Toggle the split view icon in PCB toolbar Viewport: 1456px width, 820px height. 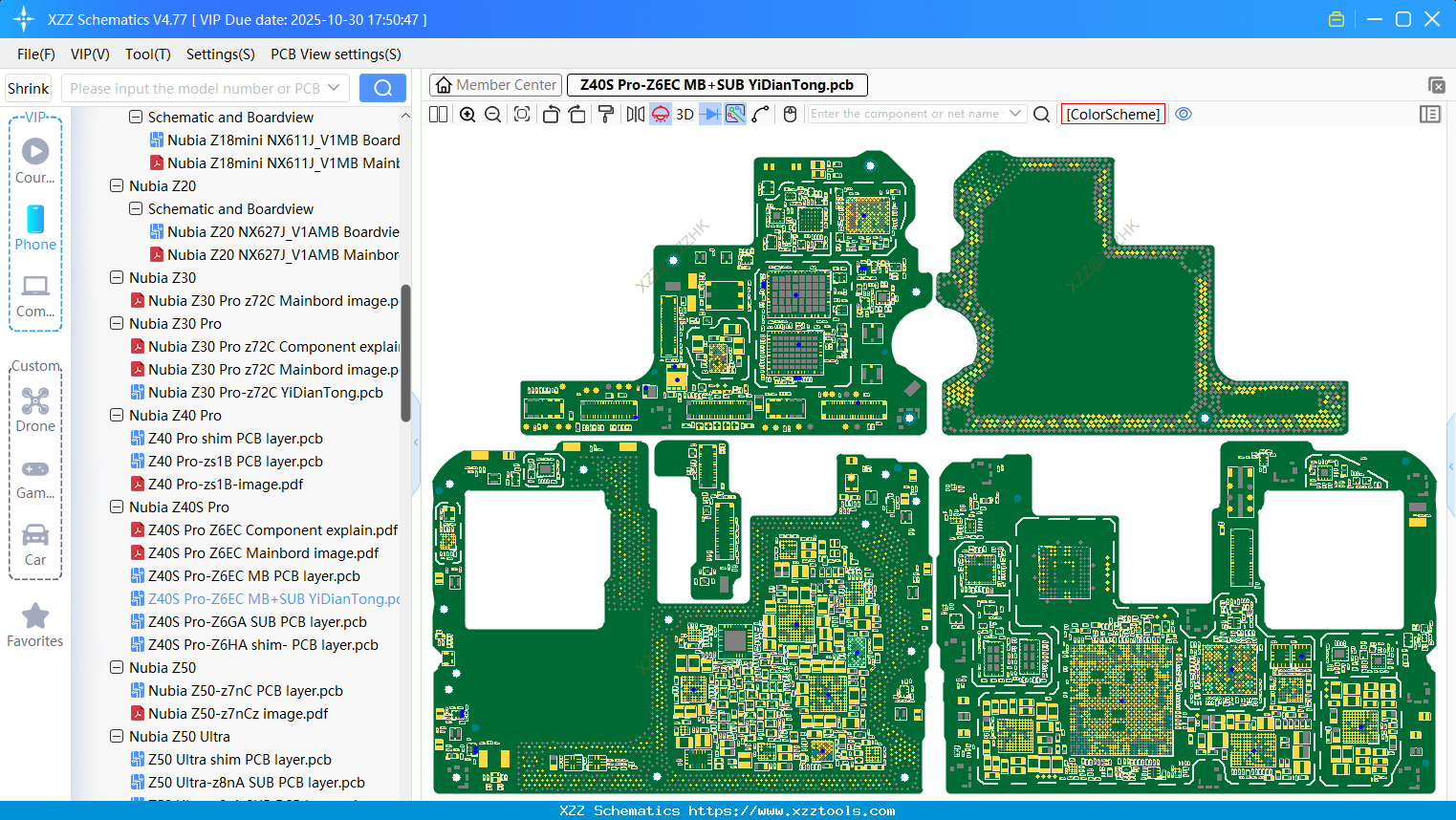[x=439, y=115]
